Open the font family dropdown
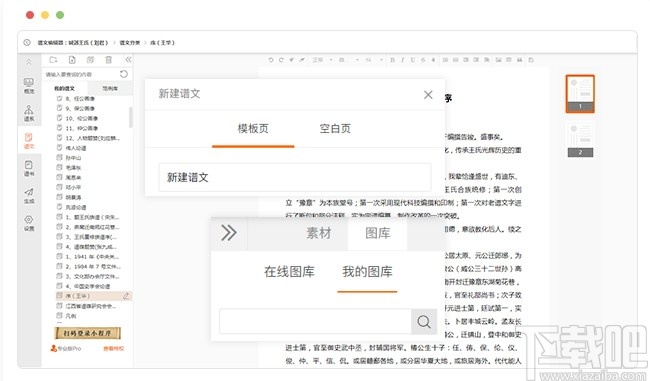The height and width of the screenshot is (381, 650). [348, 60]
